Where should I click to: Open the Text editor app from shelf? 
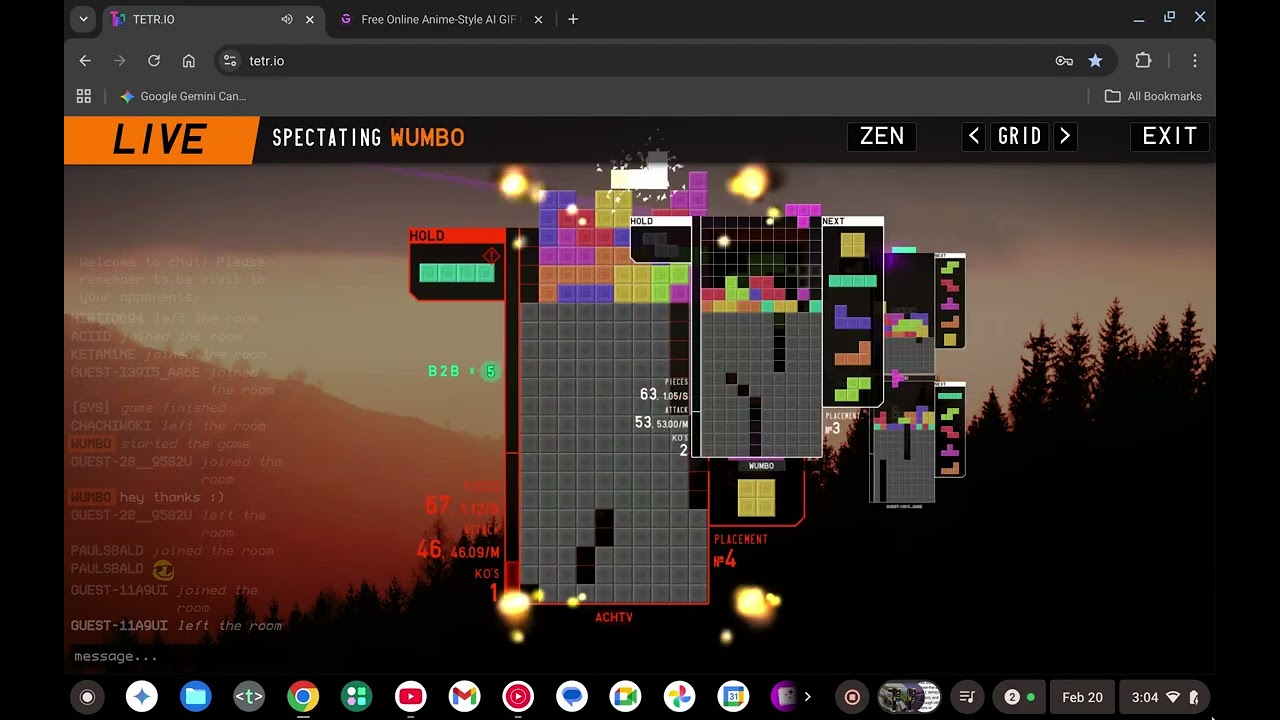[249, 697]
